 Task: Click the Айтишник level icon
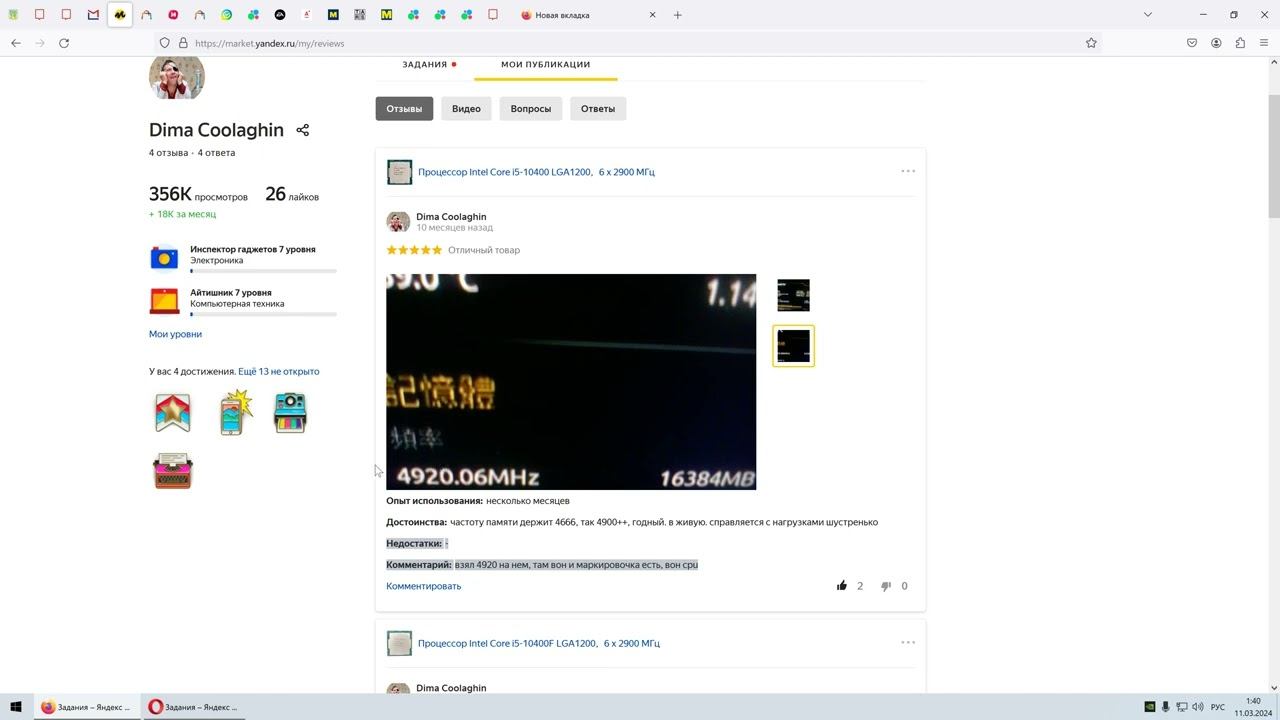tap(164, 300)
